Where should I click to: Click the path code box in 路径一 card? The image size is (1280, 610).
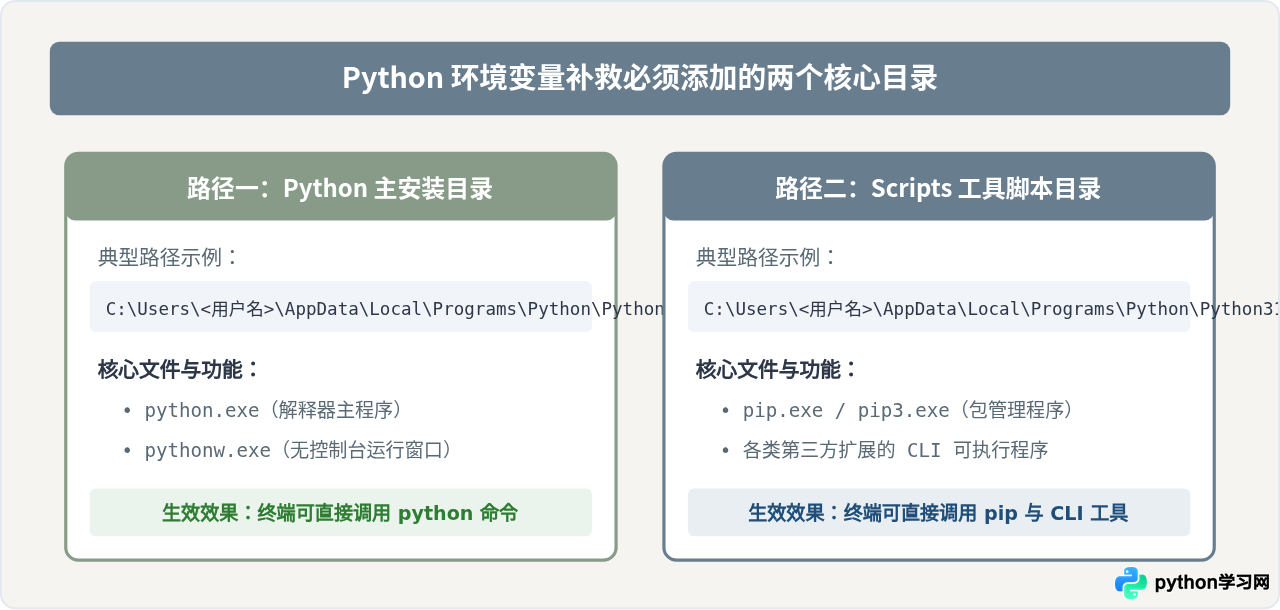[x=341, y=307]
